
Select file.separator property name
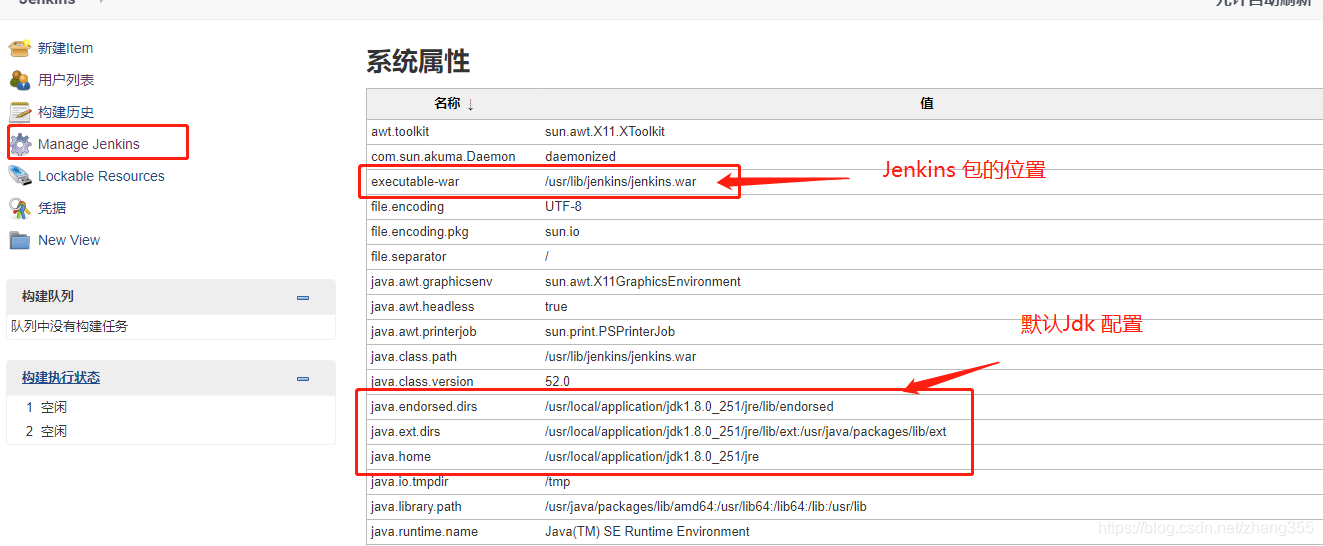click(x=408, y=256)
